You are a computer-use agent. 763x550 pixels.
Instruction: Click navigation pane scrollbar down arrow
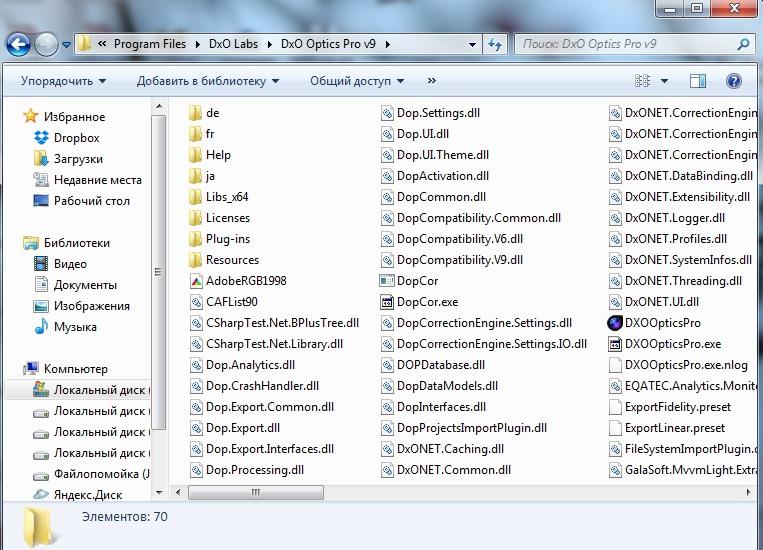159,493
